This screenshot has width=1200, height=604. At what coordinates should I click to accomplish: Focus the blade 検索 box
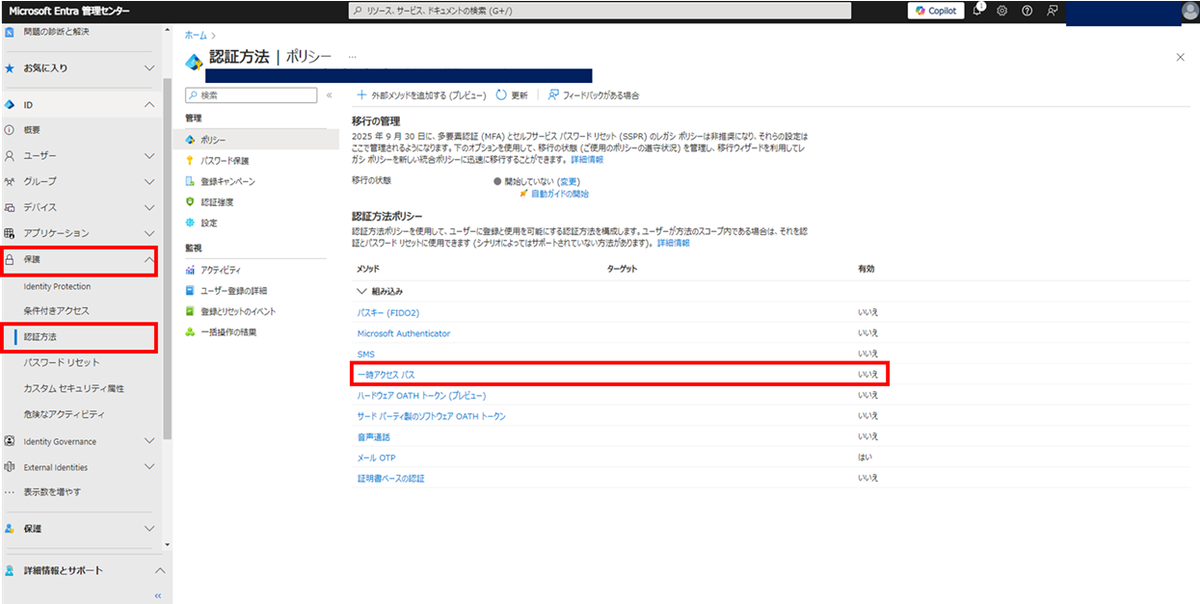click(251, 95)
